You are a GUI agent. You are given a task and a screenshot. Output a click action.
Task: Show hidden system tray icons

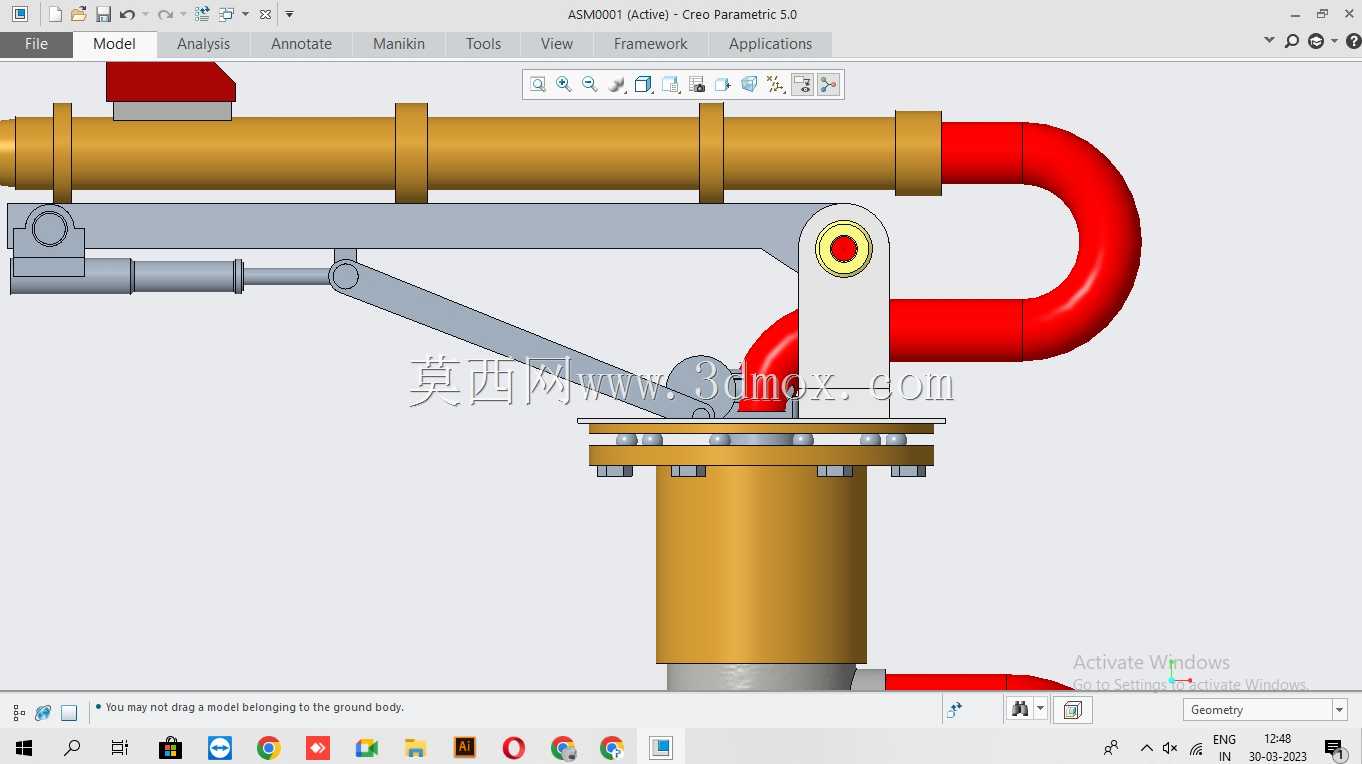(x=1146, y=748)
